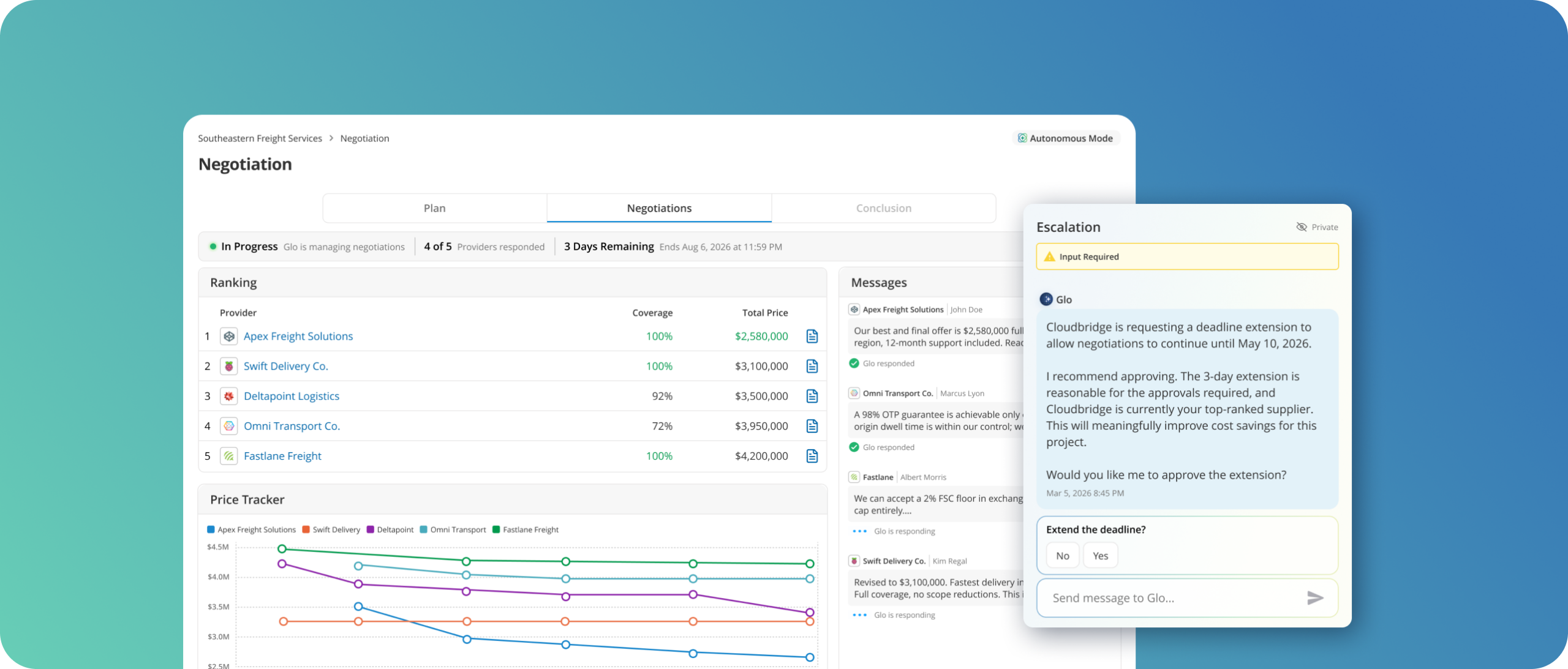Click the $3,100,000 total price value
The image size is (1568, 669).
pyautogui.click(x=761, y=366)
